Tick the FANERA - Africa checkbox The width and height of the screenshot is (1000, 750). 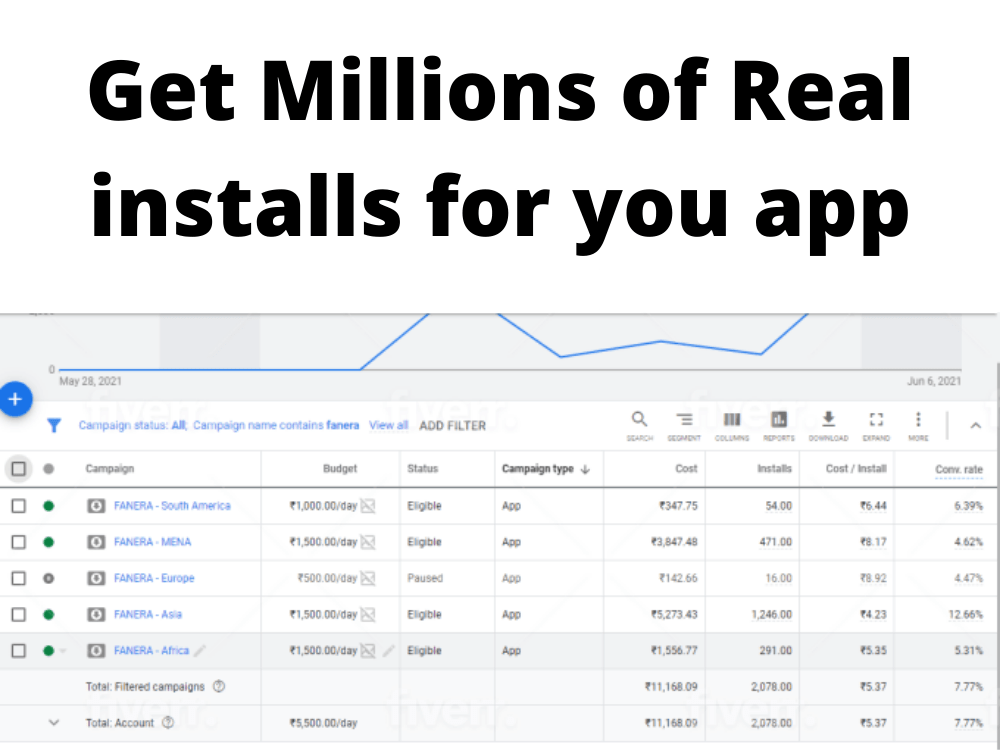[x=18, y=651]
